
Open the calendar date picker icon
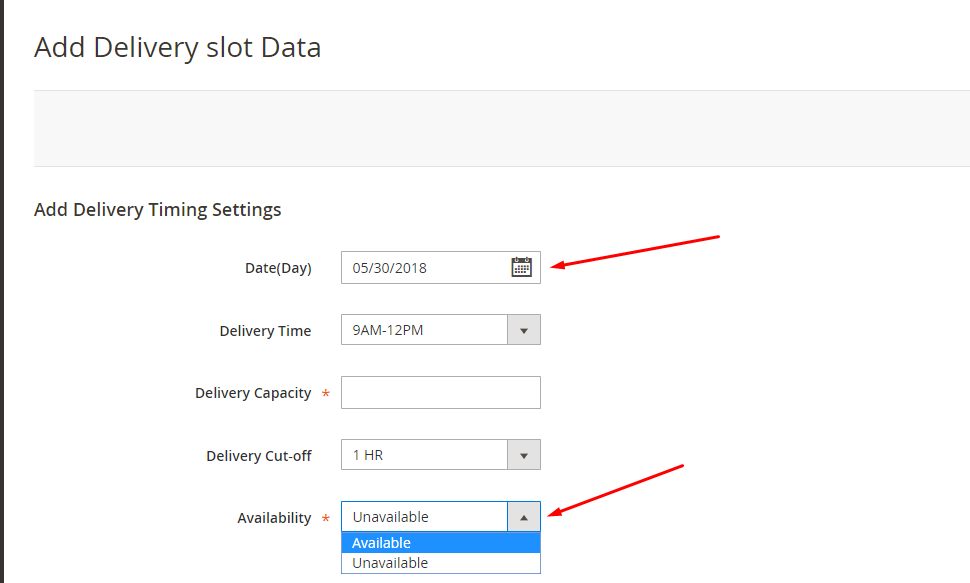pyautogui.click(x=521, y=267)
